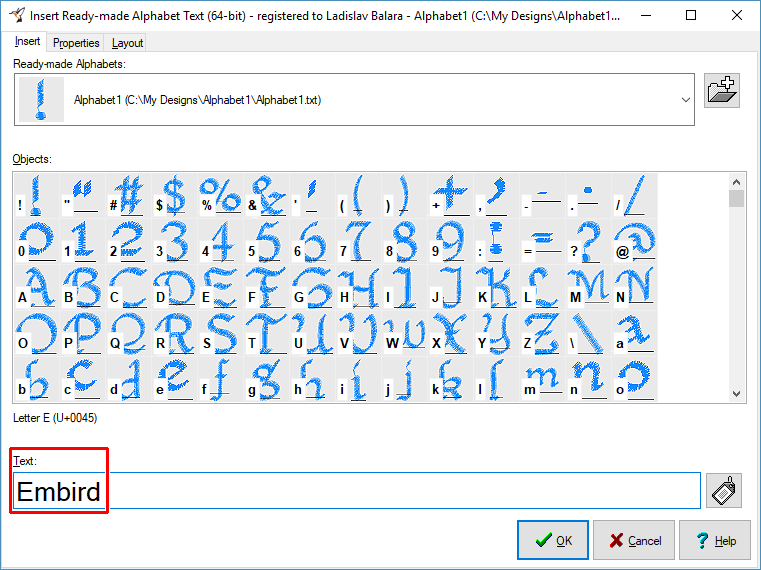This screenshot has width=761, height=570.
Task: Choose the digit 8 embroidery object
Action: [x=404, y=241]
